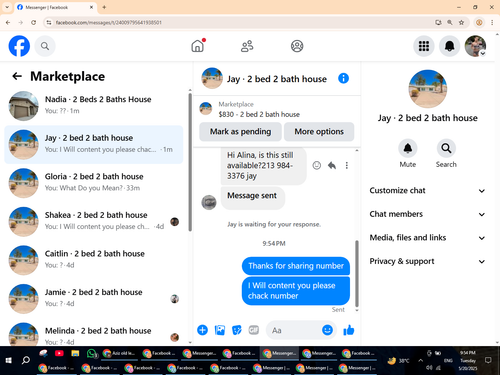500x375 pixels.
Task: Open the Groups icon in top navigation
Action: (x=297, y=46)
